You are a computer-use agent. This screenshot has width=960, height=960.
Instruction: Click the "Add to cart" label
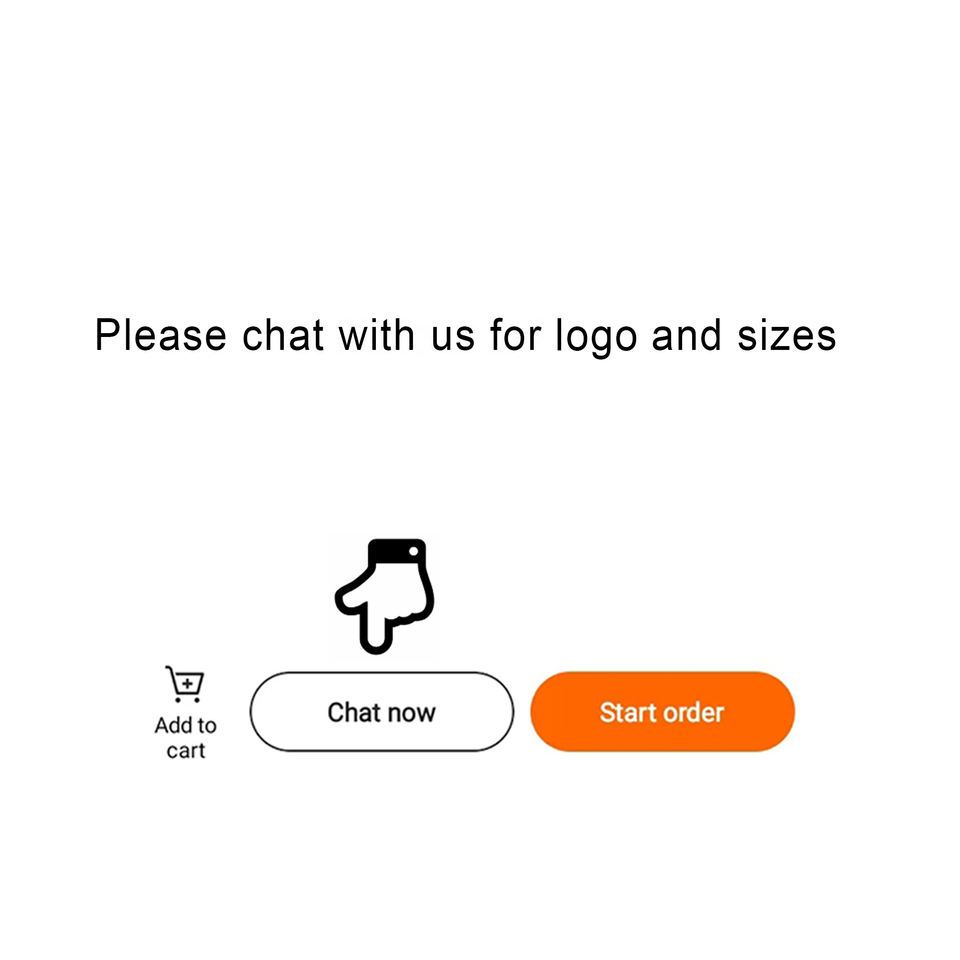point(186,737)
